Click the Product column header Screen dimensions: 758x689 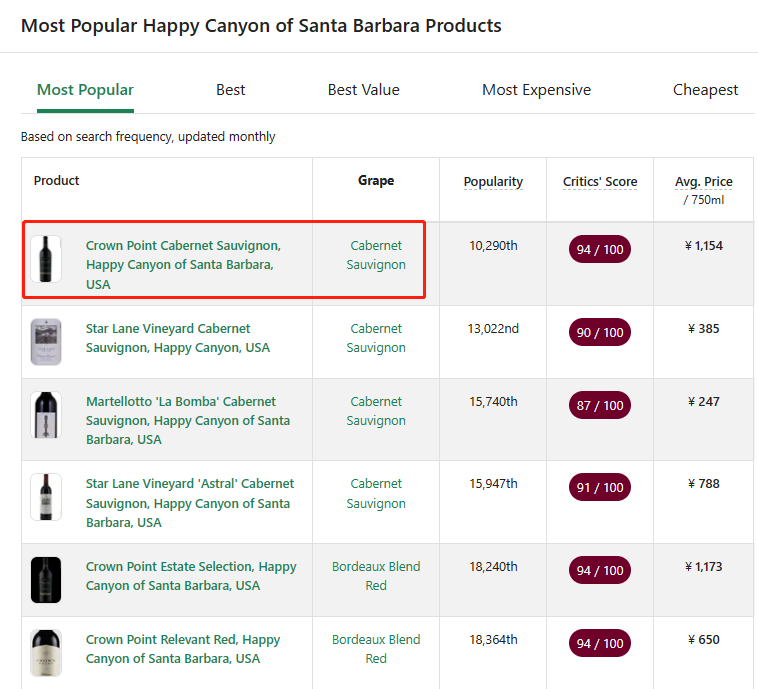click(56, 180)
